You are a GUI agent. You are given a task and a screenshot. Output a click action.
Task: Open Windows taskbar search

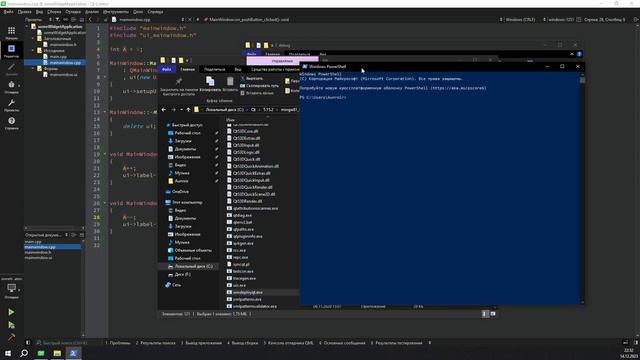tap(24, 353)
